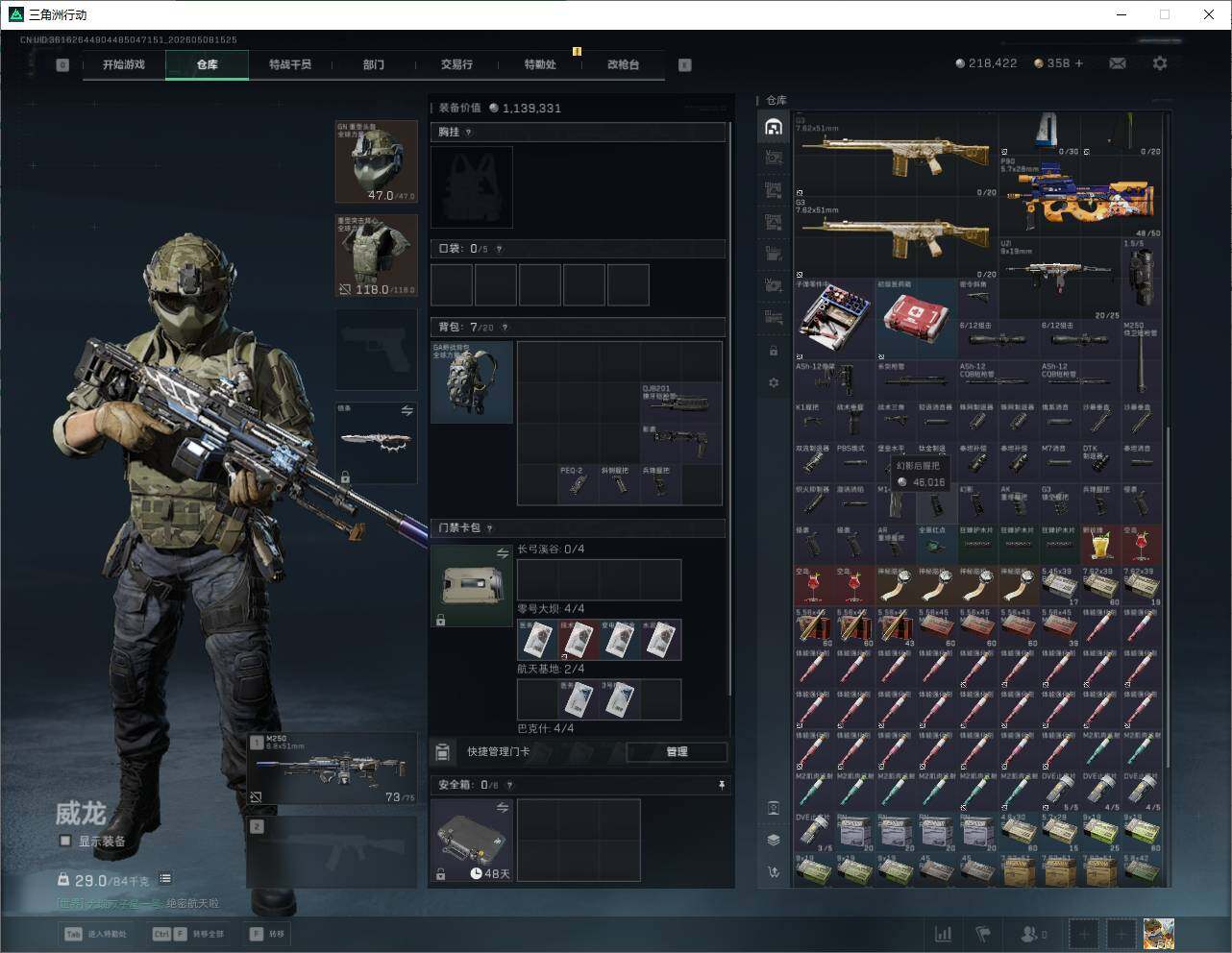Select the equipped body armor slot
Screen dimensions: 1232x953
(376, 256)
